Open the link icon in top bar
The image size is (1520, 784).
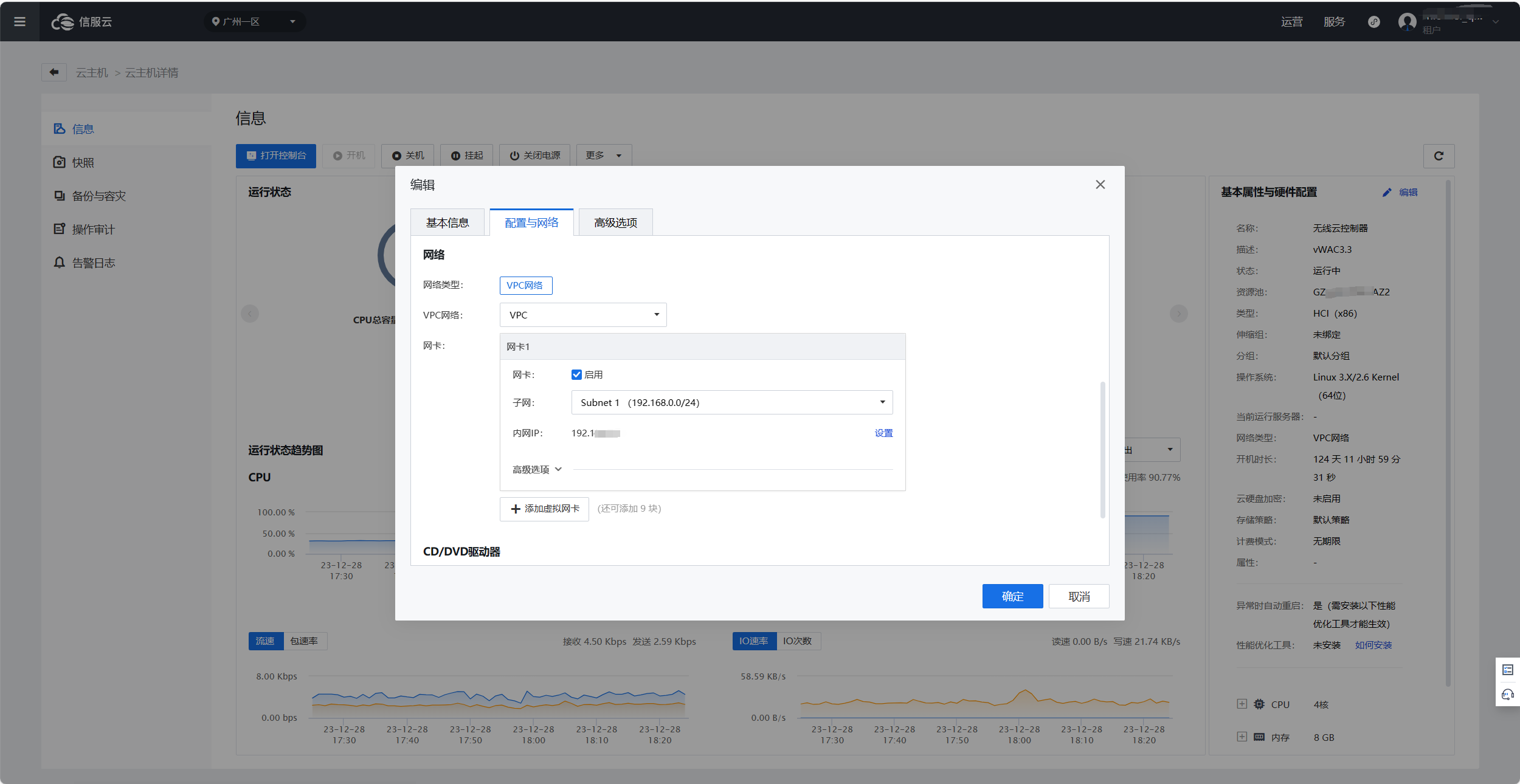coord(1373,22)
